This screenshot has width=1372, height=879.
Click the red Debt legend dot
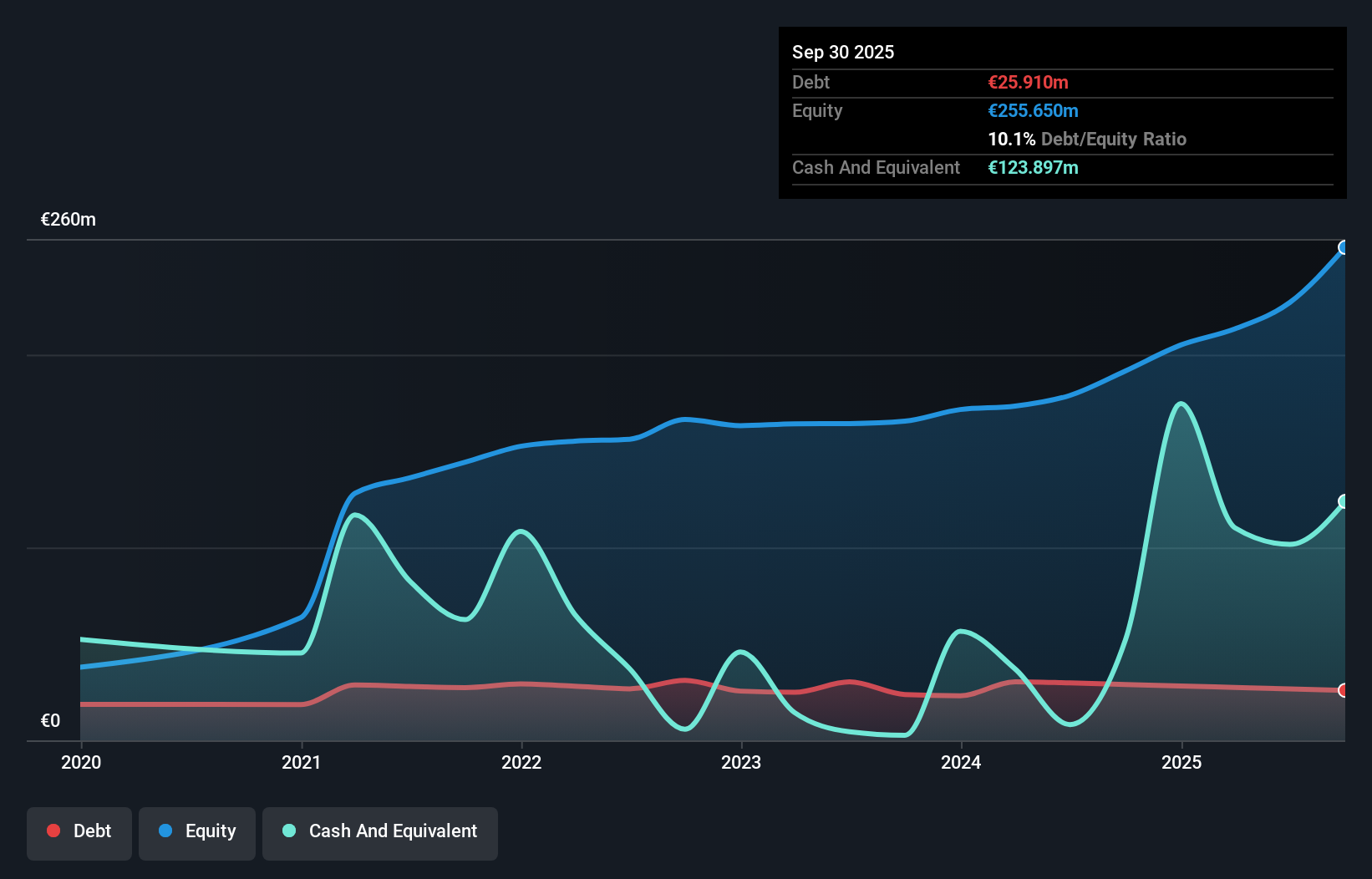pyautogui.click(x=53, y=831)
